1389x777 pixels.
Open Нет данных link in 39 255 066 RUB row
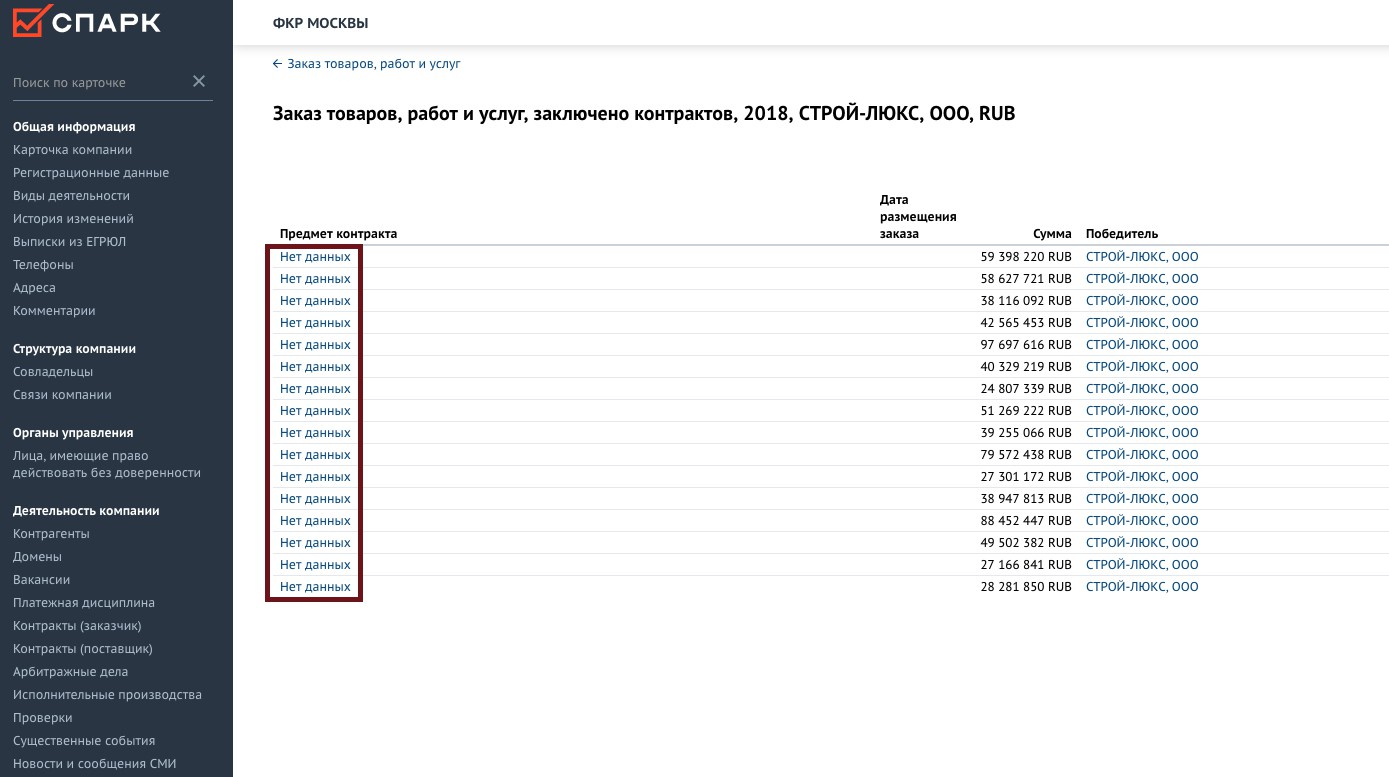[x=315, y=433]
